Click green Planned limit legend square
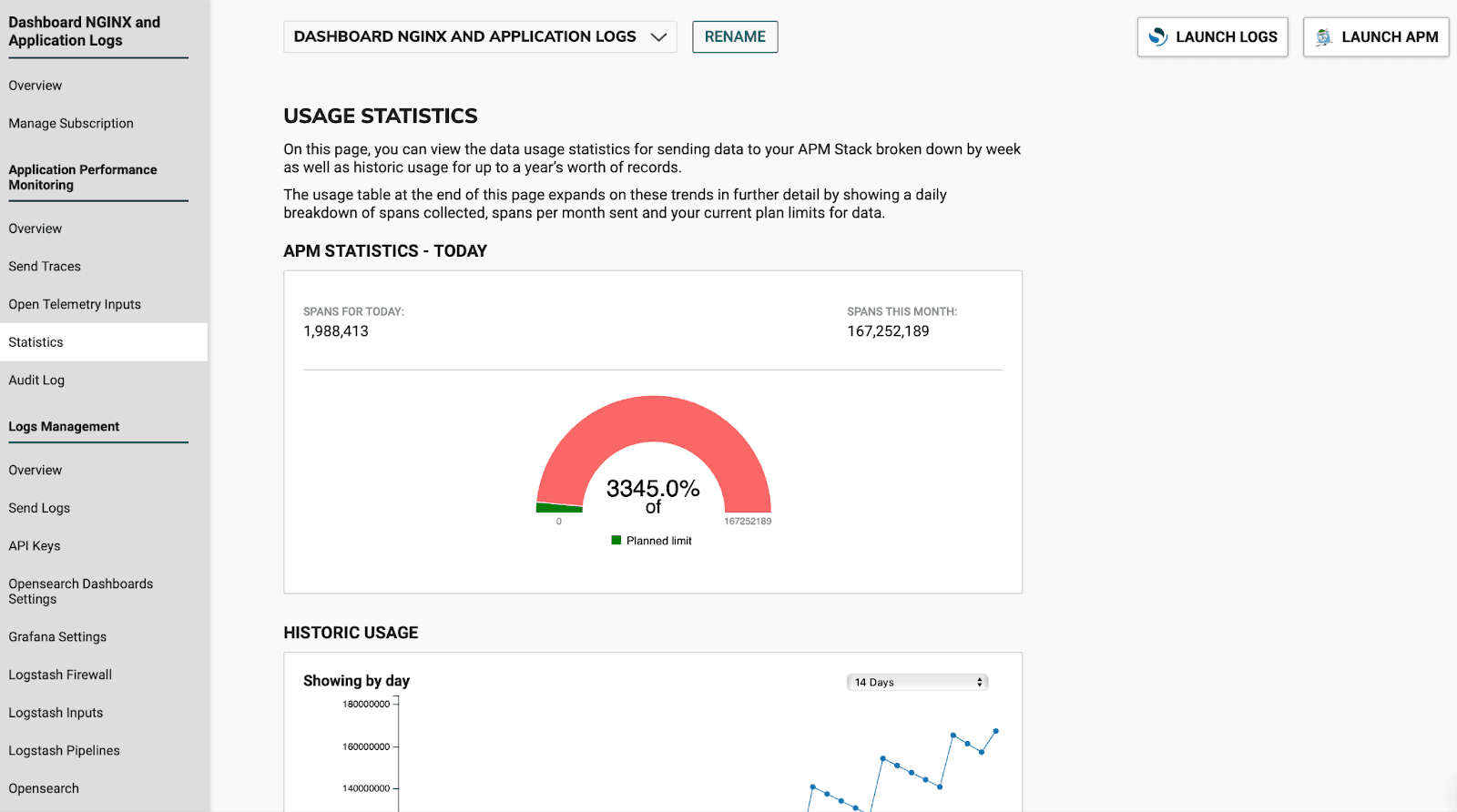1457x812 pixels. [616, 540]
